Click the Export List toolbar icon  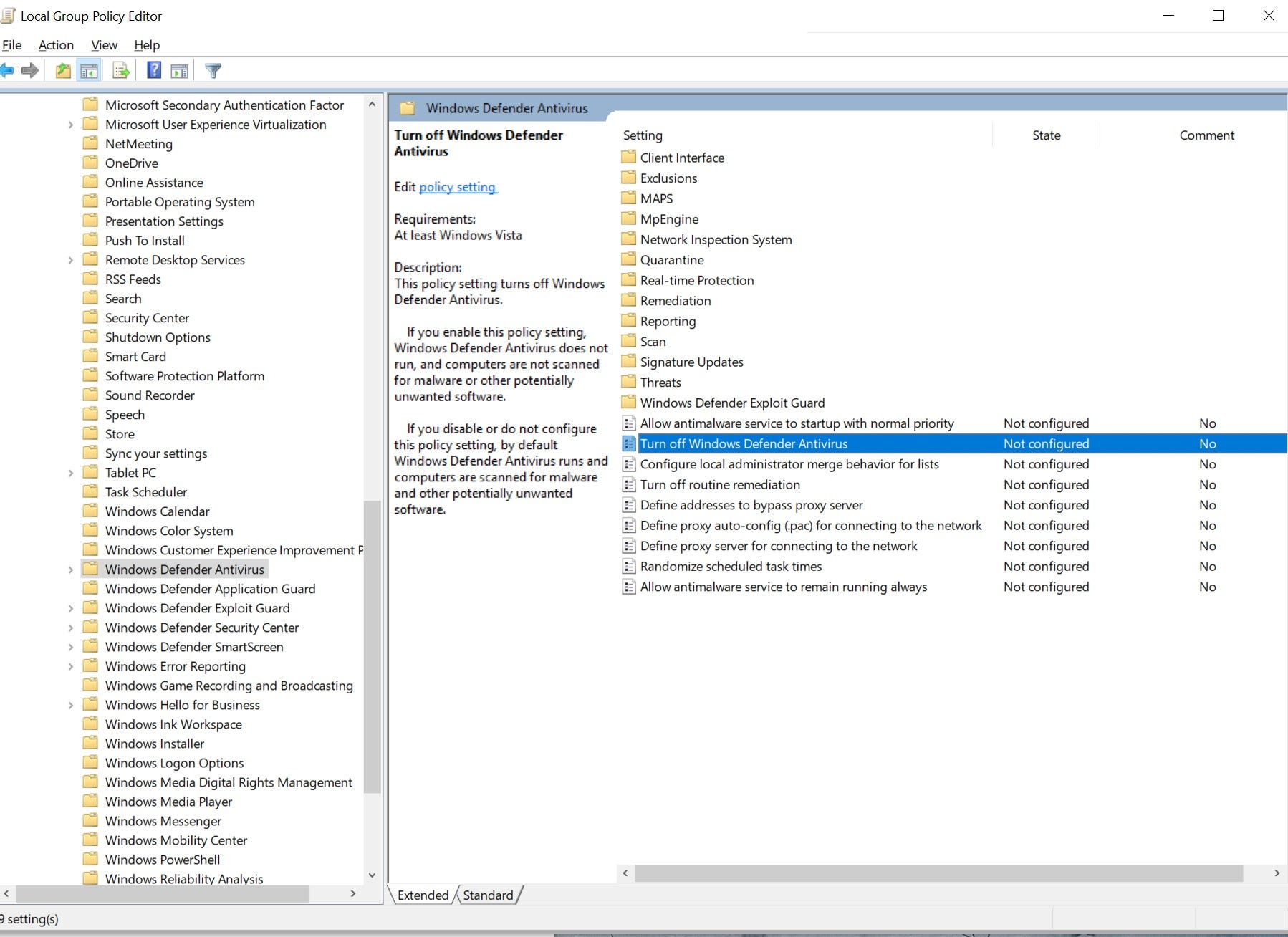120,69
